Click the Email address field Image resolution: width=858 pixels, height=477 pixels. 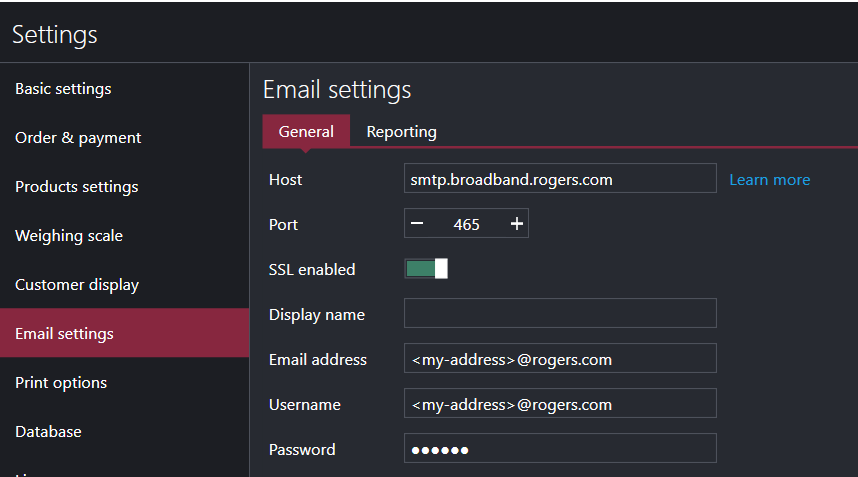point(560,359)
